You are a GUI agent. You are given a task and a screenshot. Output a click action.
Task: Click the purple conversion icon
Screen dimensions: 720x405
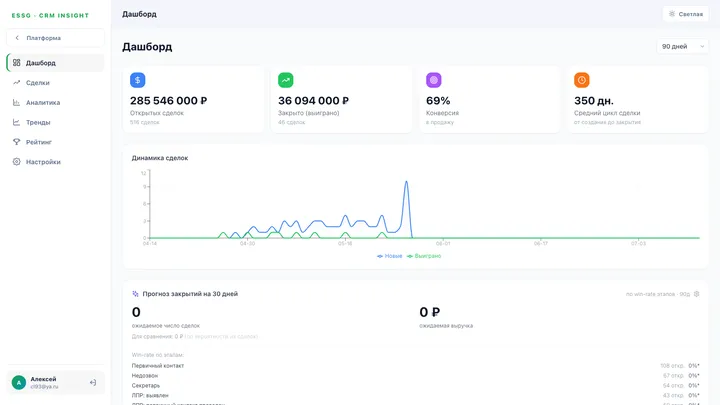point(433,80)
